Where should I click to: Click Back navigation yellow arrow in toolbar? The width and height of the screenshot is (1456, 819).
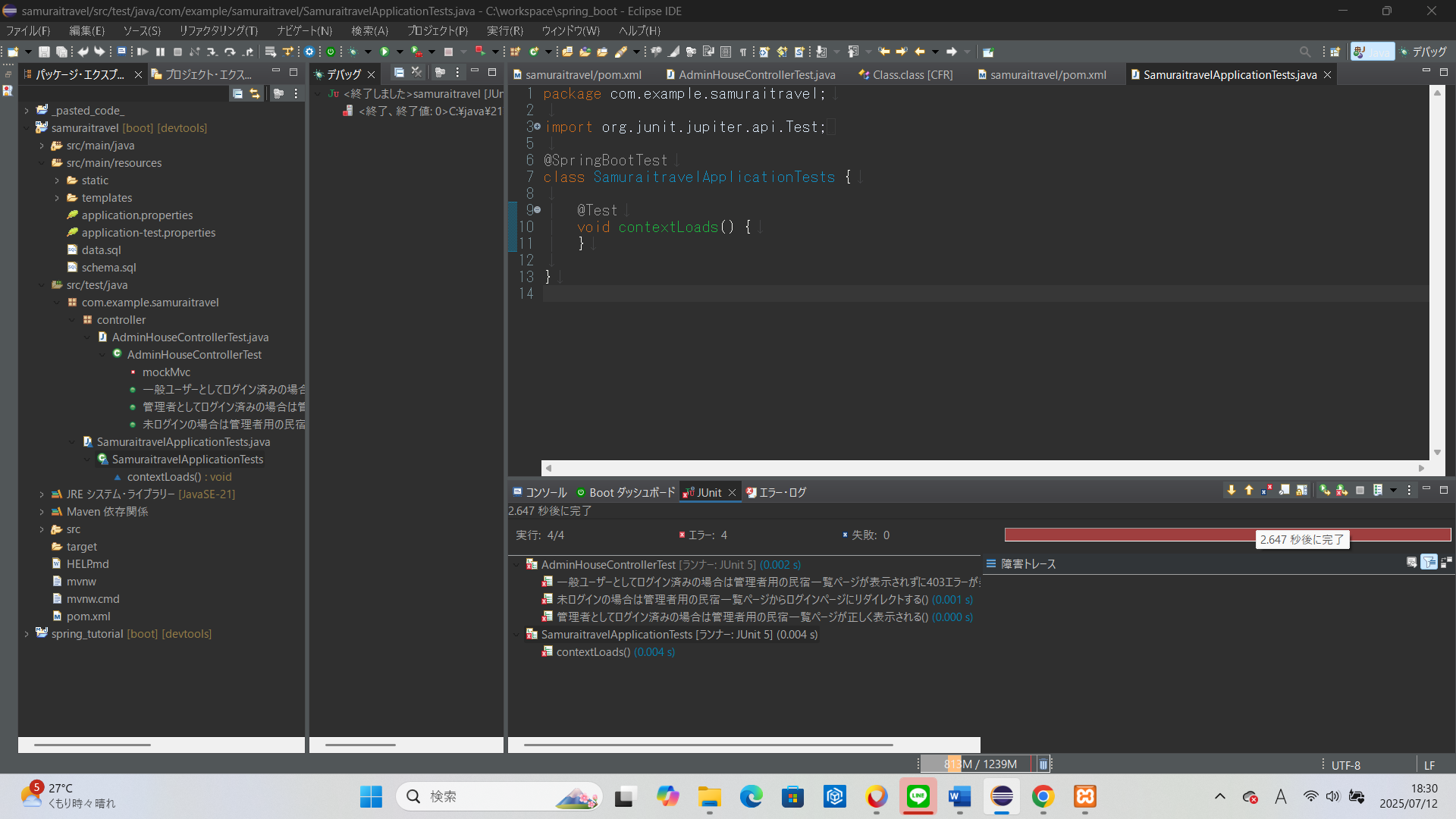[x=920, y=52]
